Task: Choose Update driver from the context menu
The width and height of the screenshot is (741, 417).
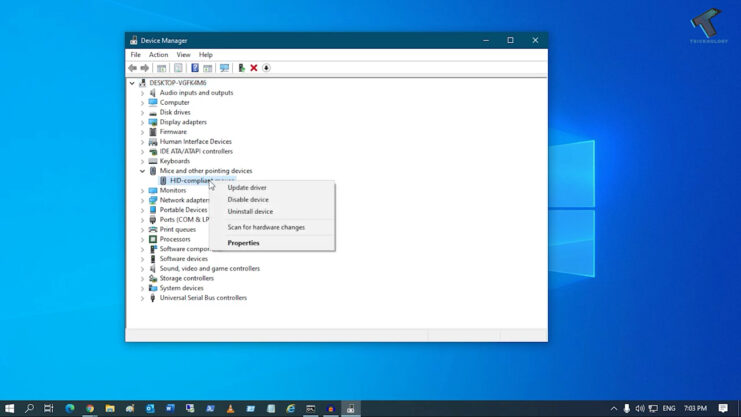Action: tap(247, 188)
